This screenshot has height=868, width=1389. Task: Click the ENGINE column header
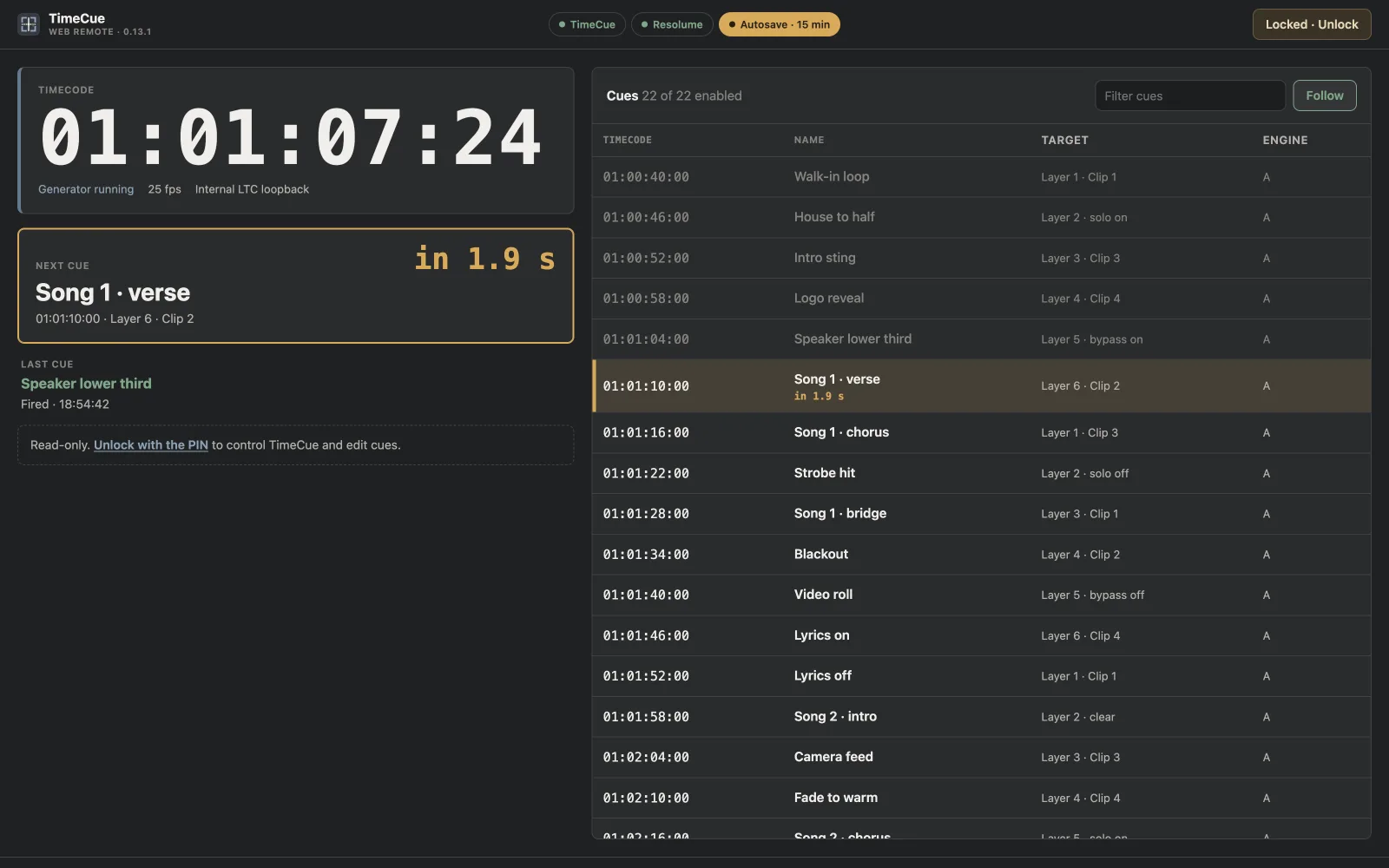tap(1285, 140)
